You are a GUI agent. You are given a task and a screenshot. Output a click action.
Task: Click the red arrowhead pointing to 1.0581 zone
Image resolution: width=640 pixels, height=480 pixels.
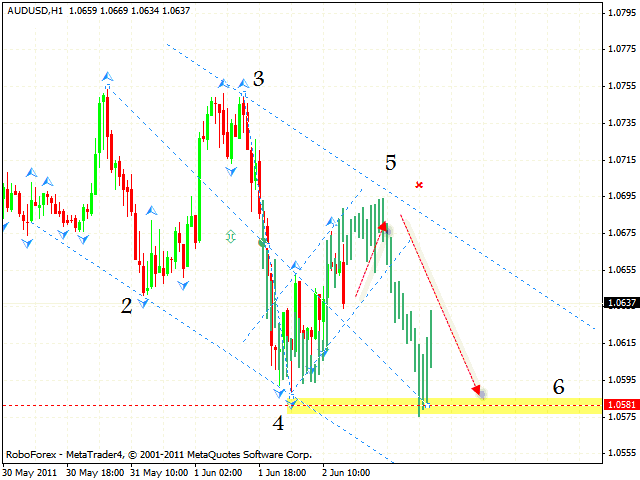(479, 389)
